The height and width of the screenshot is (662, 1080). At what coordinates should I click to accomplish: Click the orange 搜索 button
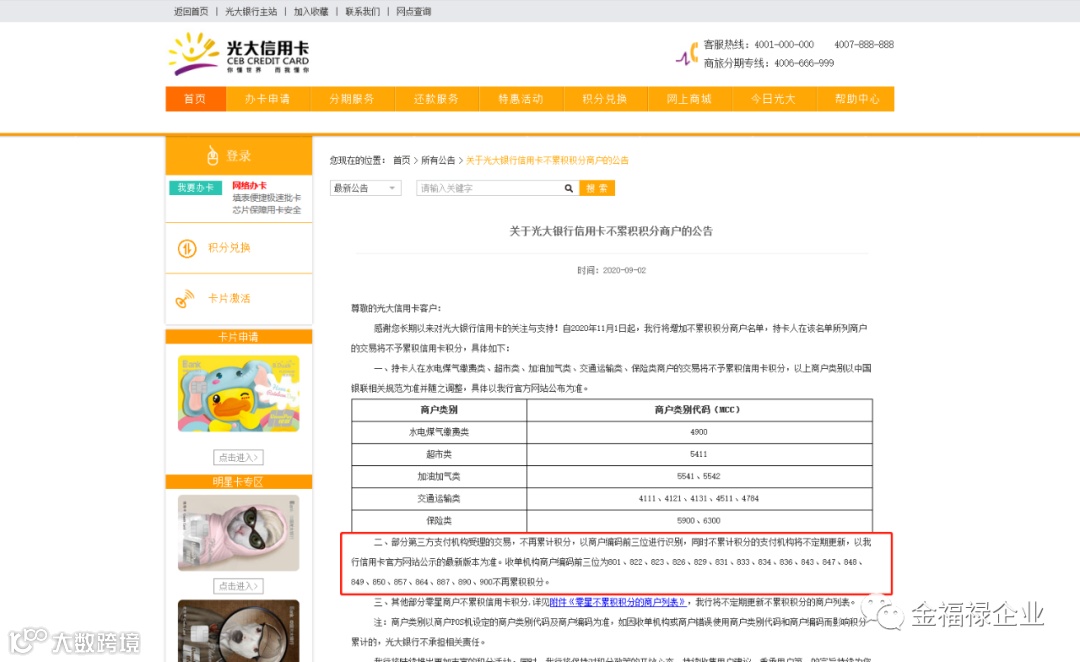[x=597, y=188]
